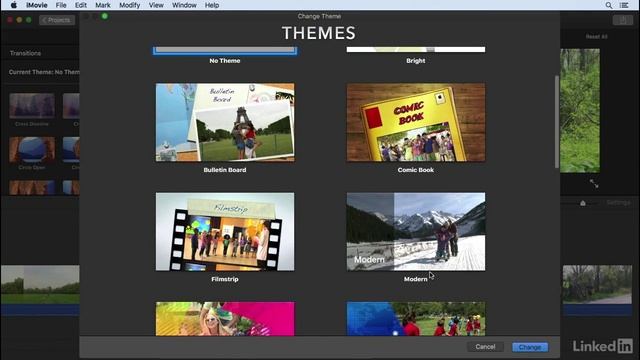Open the Edit menu
640x360 pixels.
[x=80, y=5]
